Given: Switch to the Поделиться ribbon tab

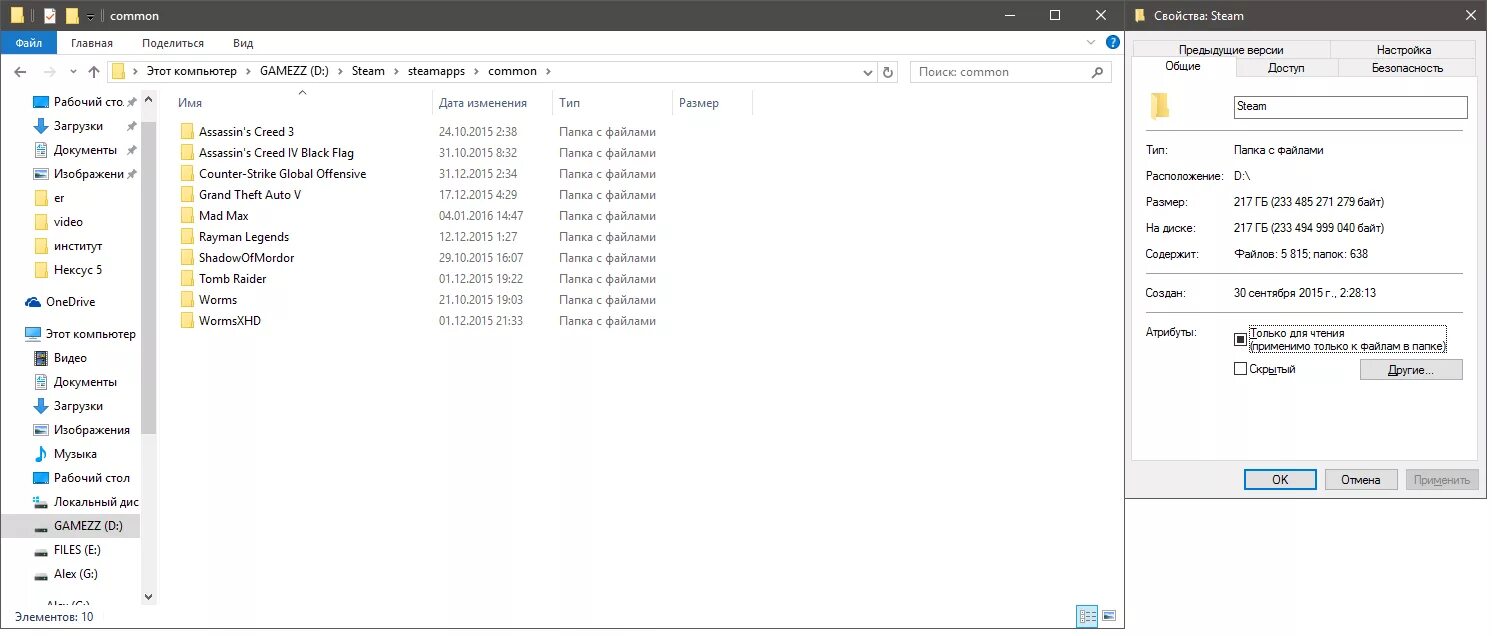Looking at the screenshot, I should (173, 43).
